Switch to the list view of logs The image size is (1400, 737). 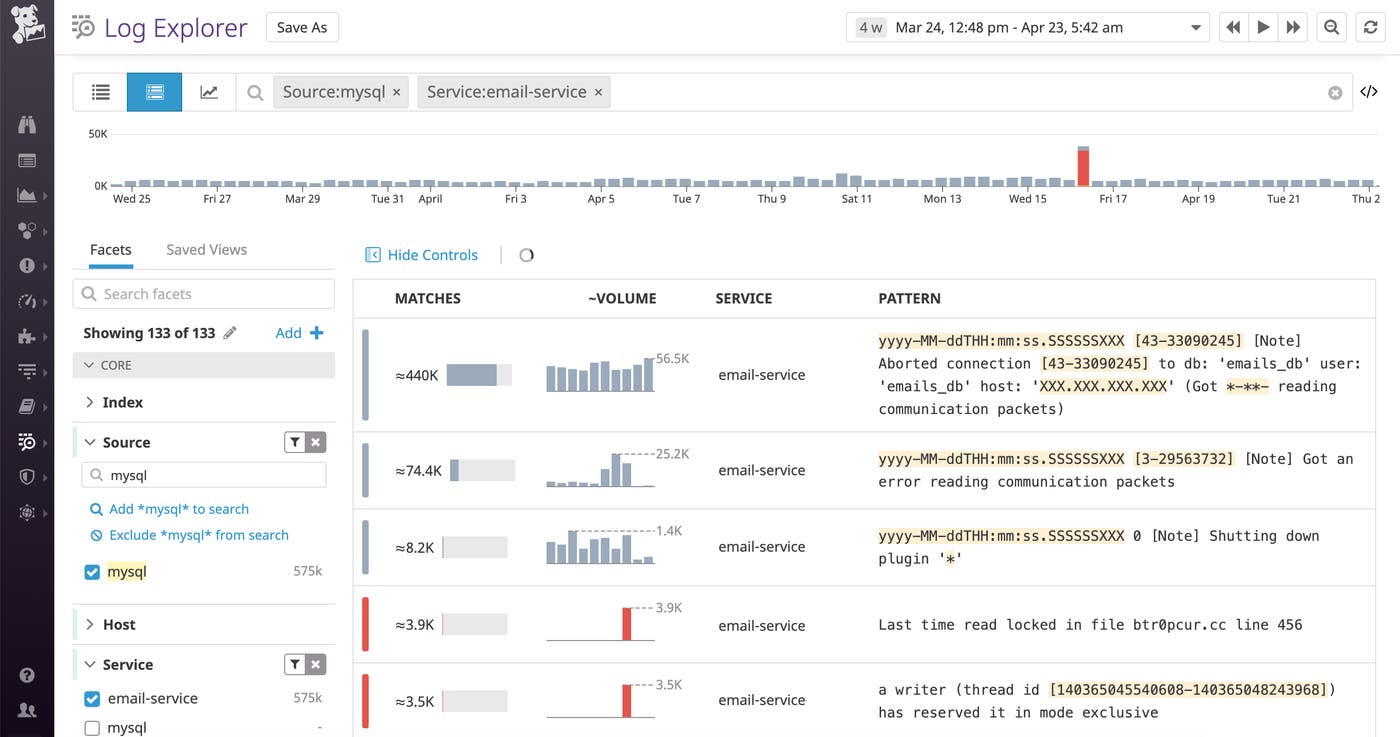pyautogui.click(x=100, y=91)
